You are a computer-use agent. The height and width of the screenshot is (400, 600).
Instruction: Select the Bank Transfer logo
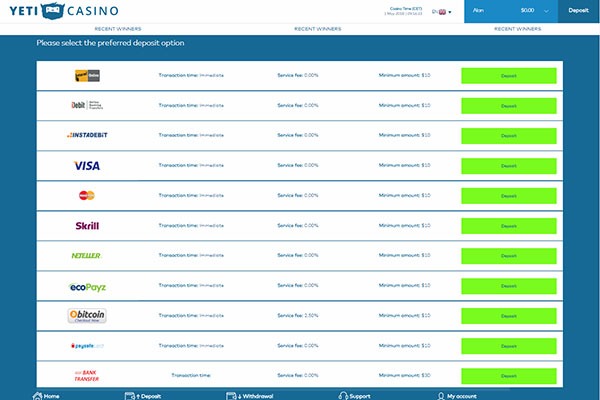tap(86, 376)
